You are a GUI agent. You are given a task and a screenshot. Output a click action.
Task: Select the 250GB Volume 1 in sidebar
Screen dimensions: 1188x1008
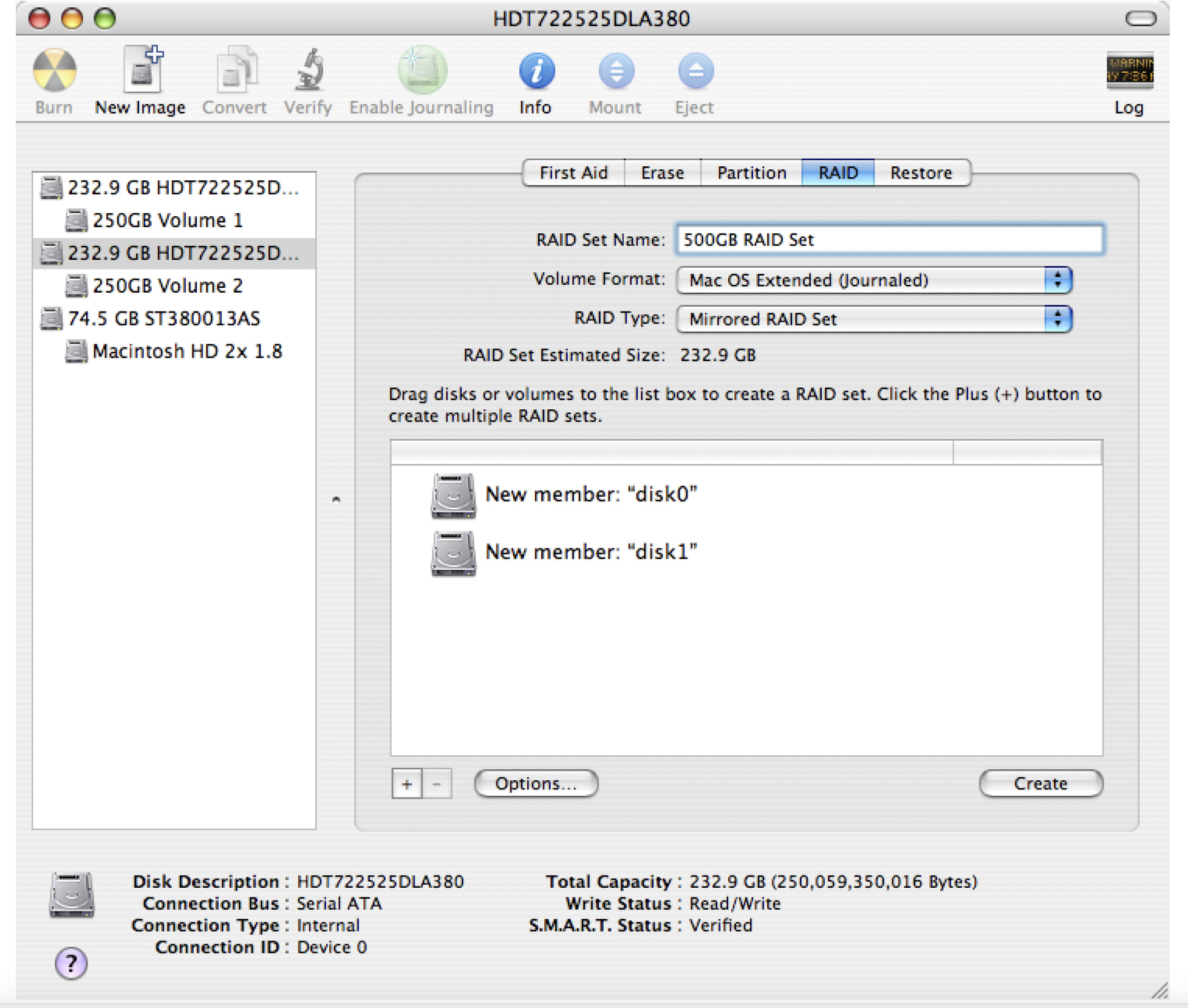(x=168, y=220)
